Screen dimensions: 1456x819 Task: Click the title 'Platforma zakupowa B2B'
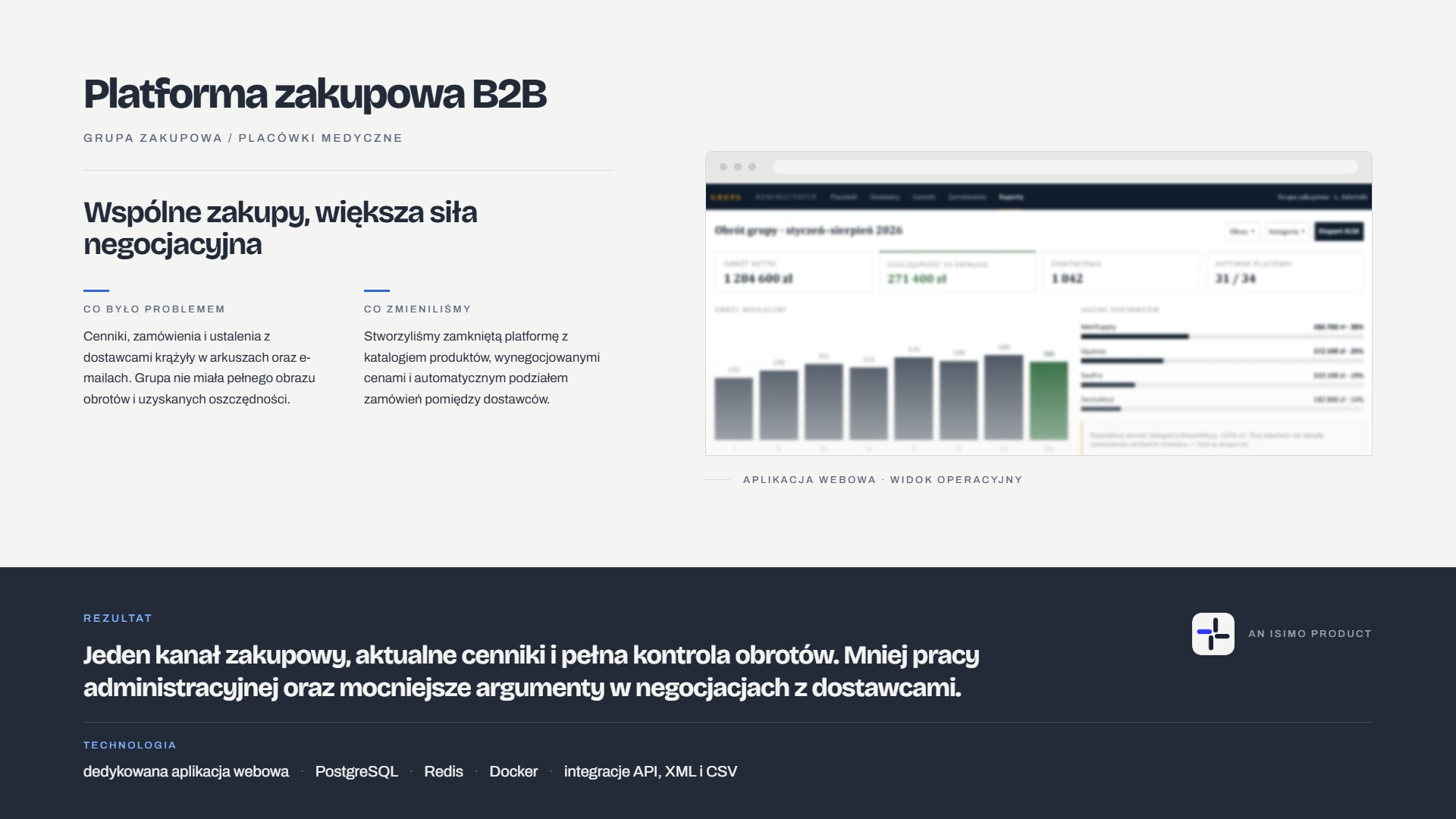pos(315,94)
